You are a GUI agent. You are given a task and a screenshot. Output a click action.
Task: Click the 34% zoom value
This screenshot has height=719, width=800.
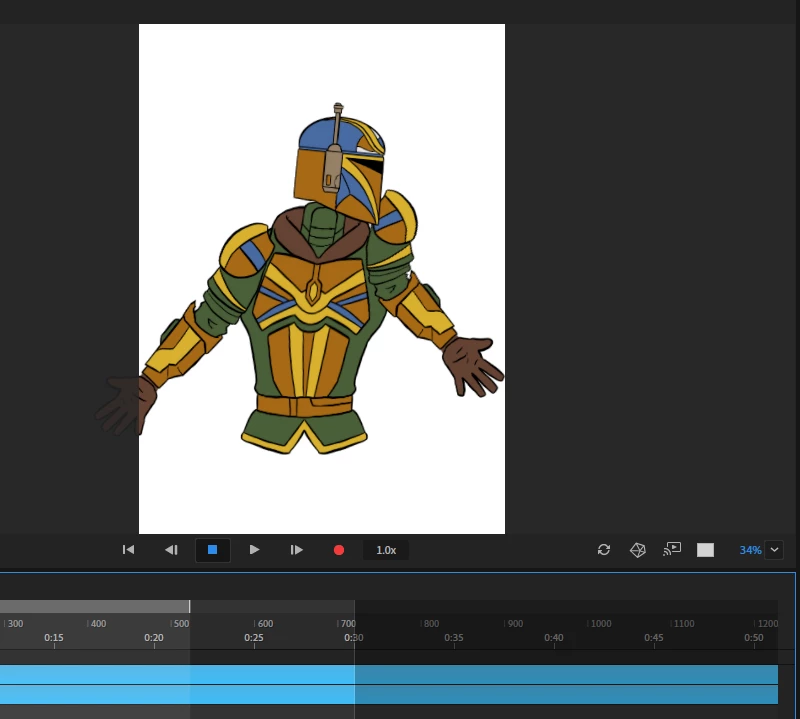pos(749,550)
